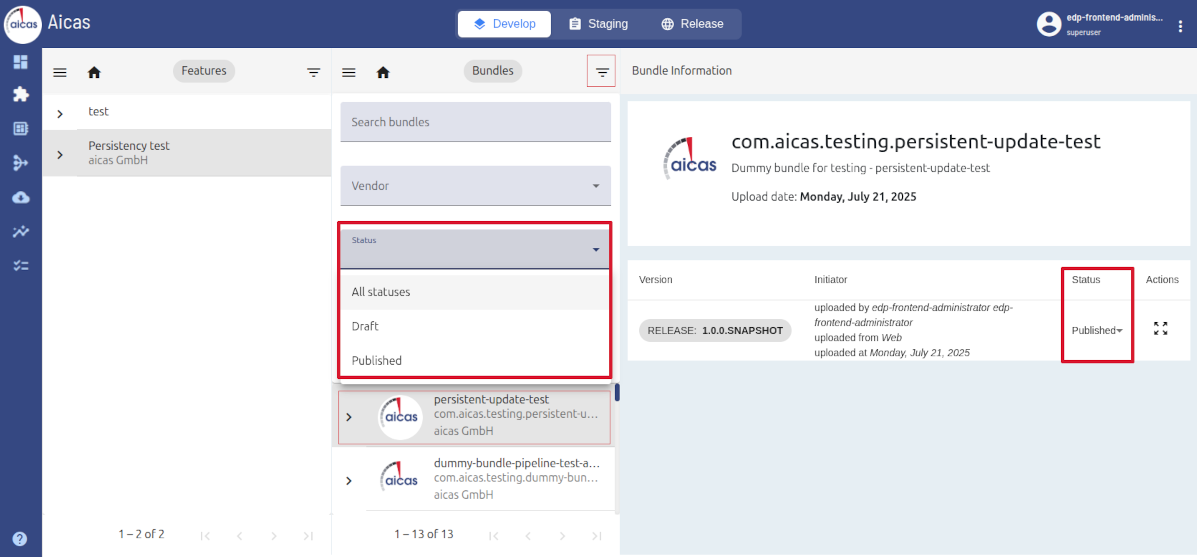This screenshot has width=1197, height=557.
Task: Open the Published status dropdown in table
Action: (x=1096, y=330)
